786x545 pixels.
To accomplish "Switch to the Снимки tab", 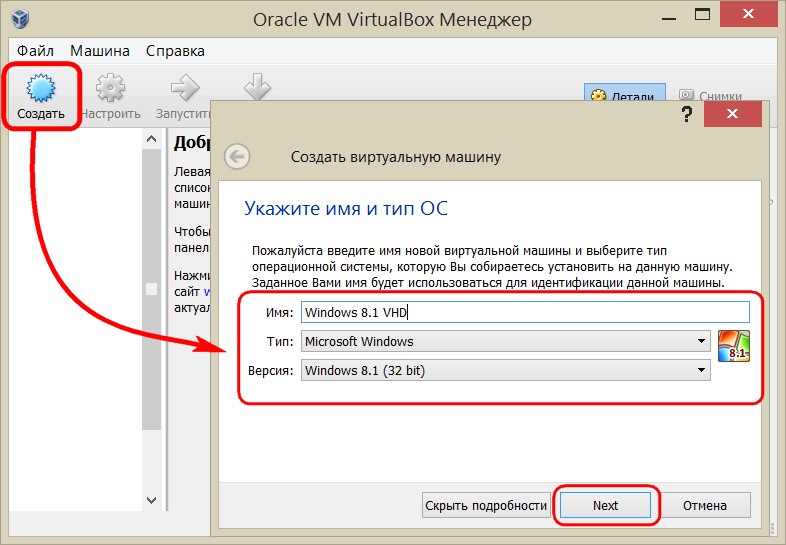I will click(x=712, y=94).
